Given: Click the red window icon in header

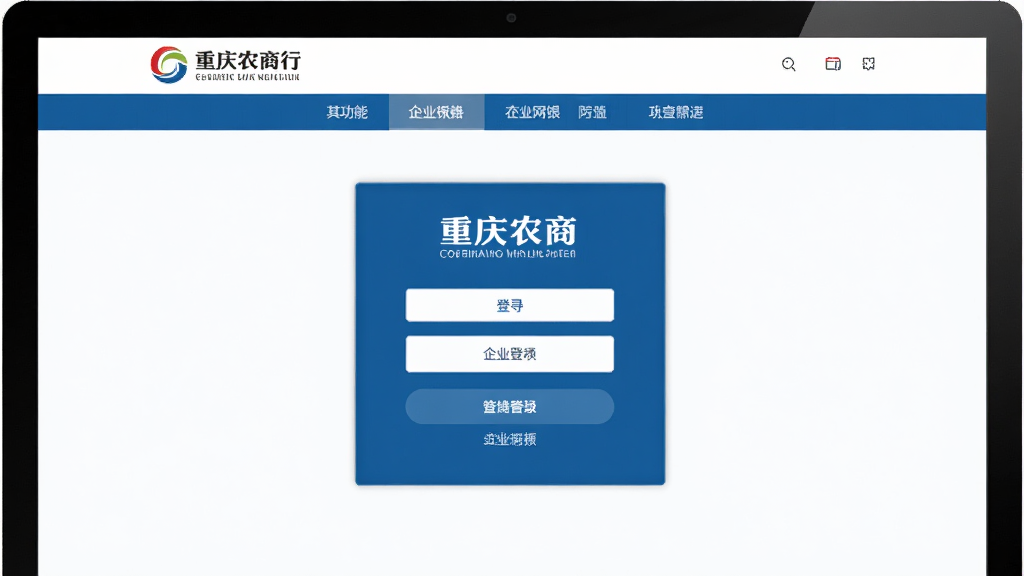Looking at the screenshot, I should 833,63.
